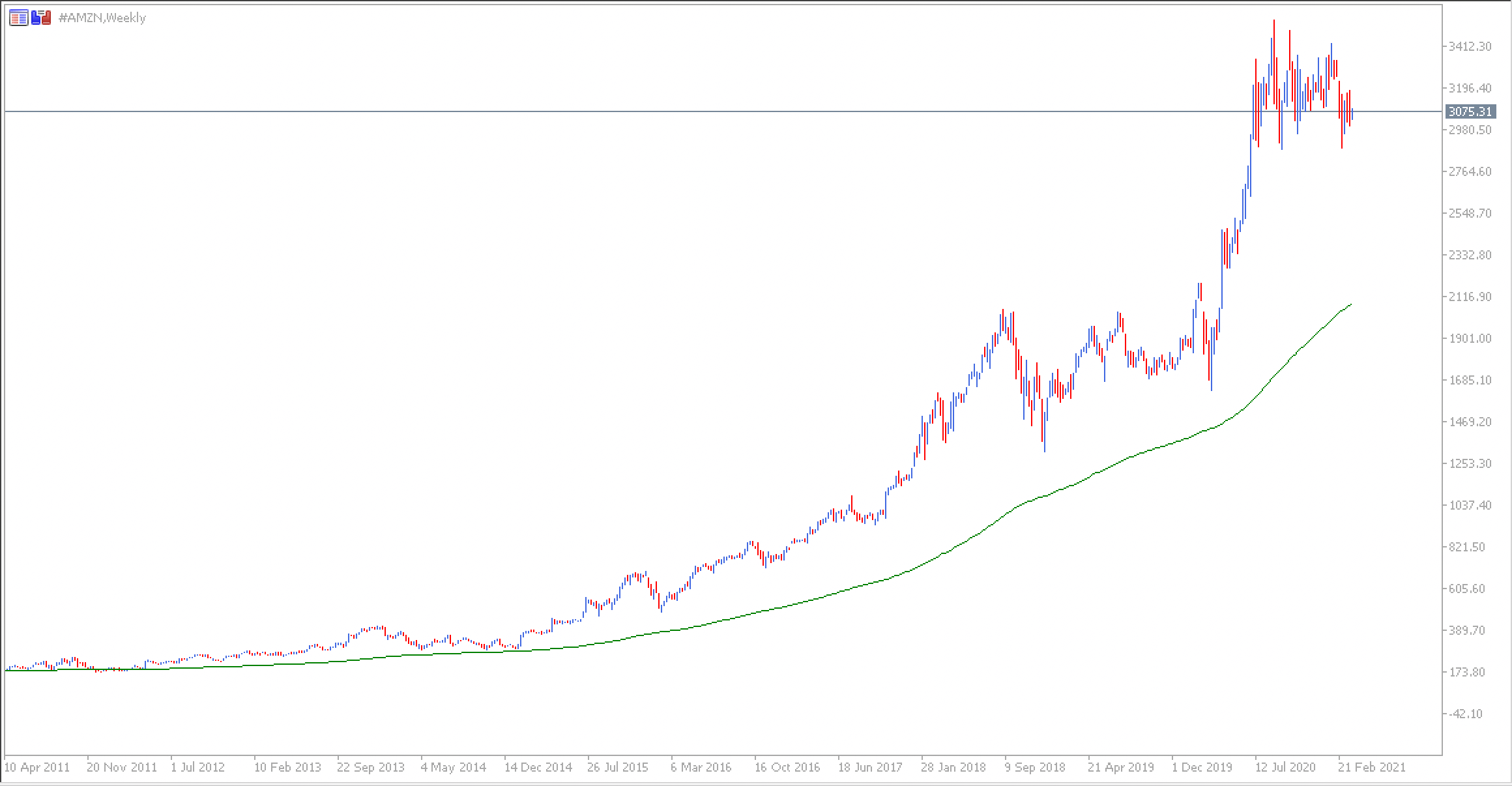
Task: Click the 3075.31 current price tag
Action: coord(1469,111)
